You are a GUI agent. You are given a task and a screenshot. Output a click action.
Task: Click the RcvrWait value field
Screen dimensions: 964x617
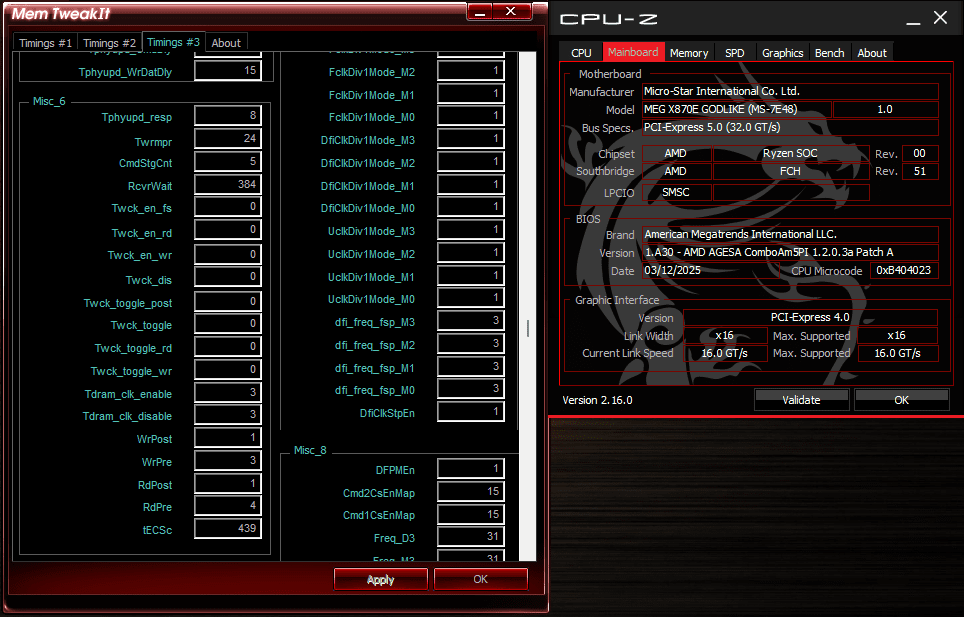tap(227, 184)
